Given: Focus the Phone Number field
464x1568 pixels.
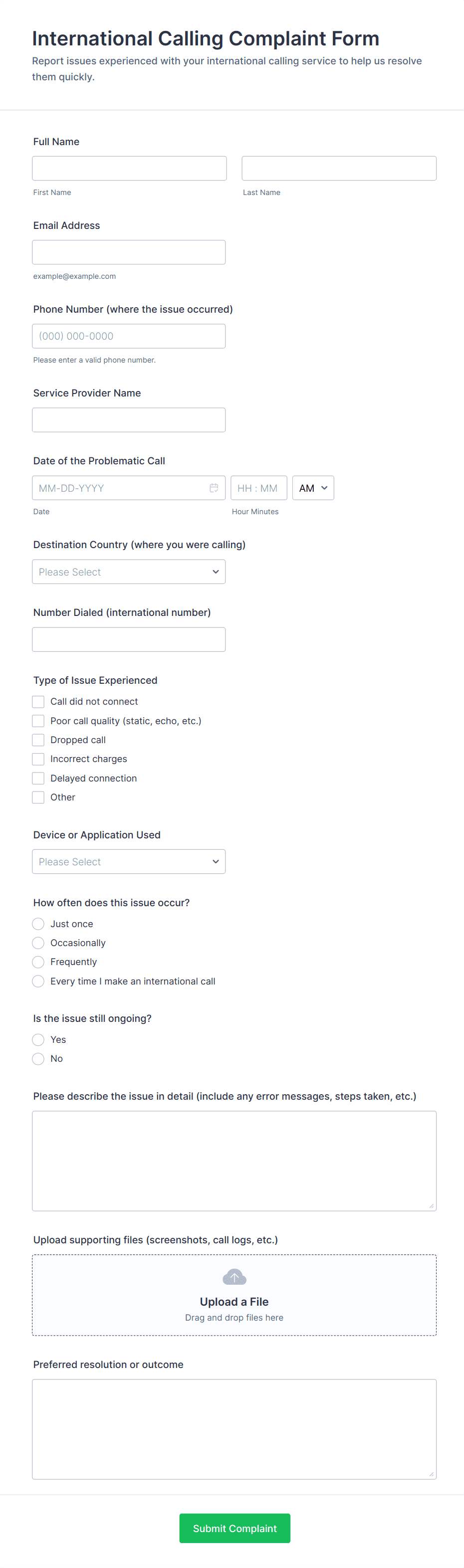Looking at the screenshot, I should click(129, 336).
